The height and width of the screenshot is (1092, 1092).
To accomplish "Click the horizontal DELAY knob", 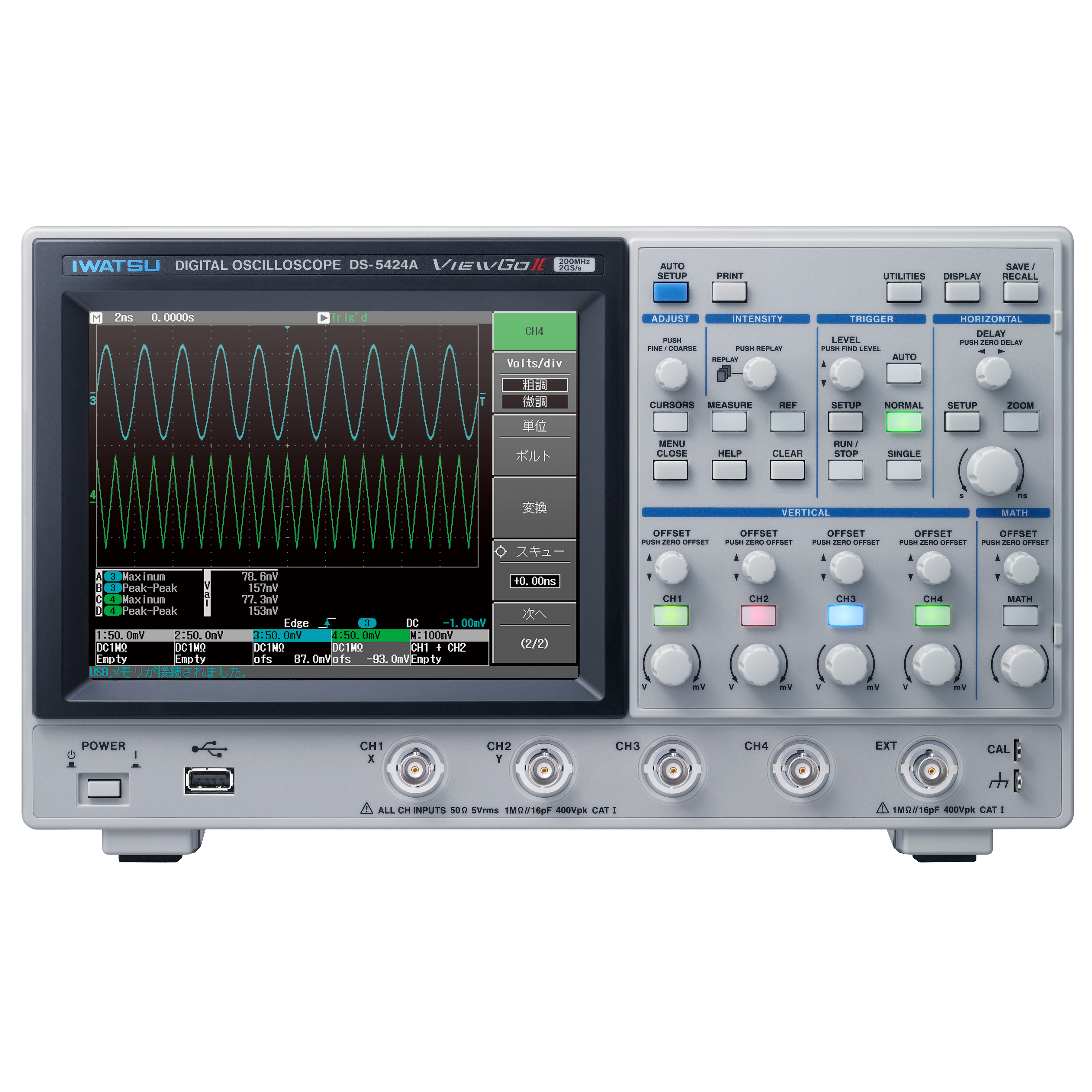I will [x=993, y=372].
